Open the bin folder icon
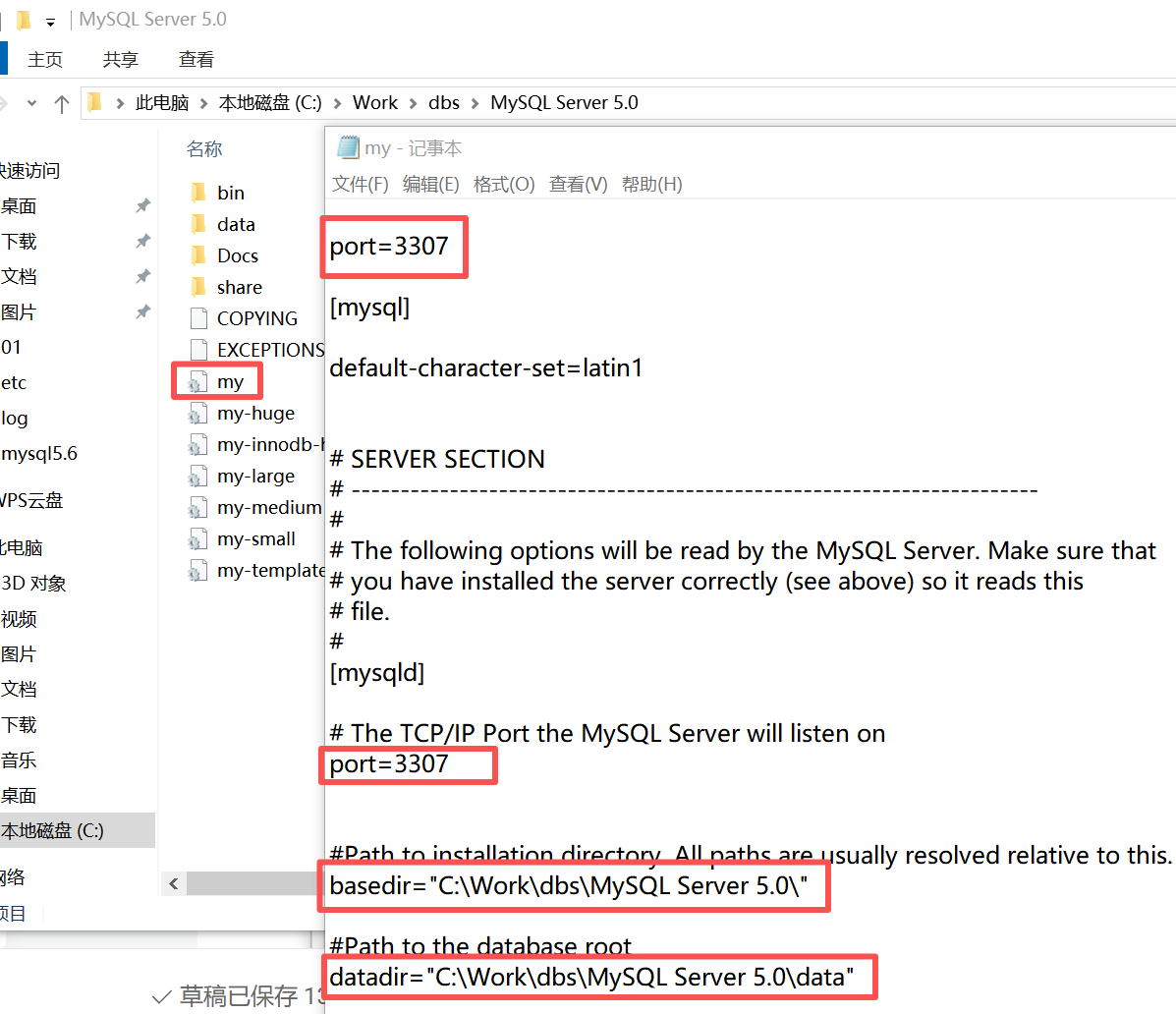Viewport: 1176px width, 1014px height. 198,193
